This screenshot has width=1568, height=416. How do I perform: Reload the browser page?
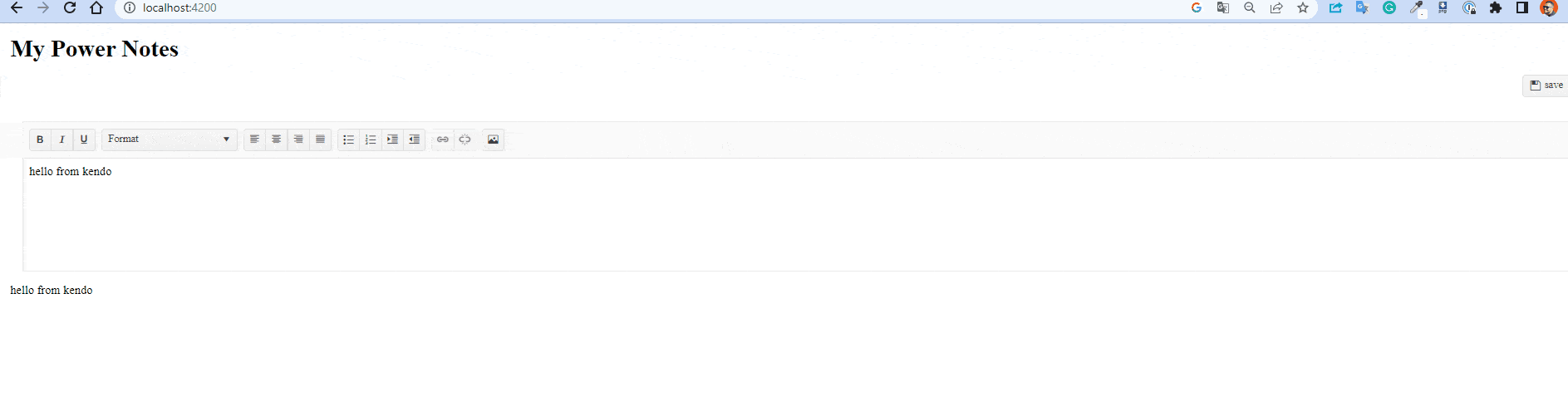pyautogui.click(x=70, y=8)
